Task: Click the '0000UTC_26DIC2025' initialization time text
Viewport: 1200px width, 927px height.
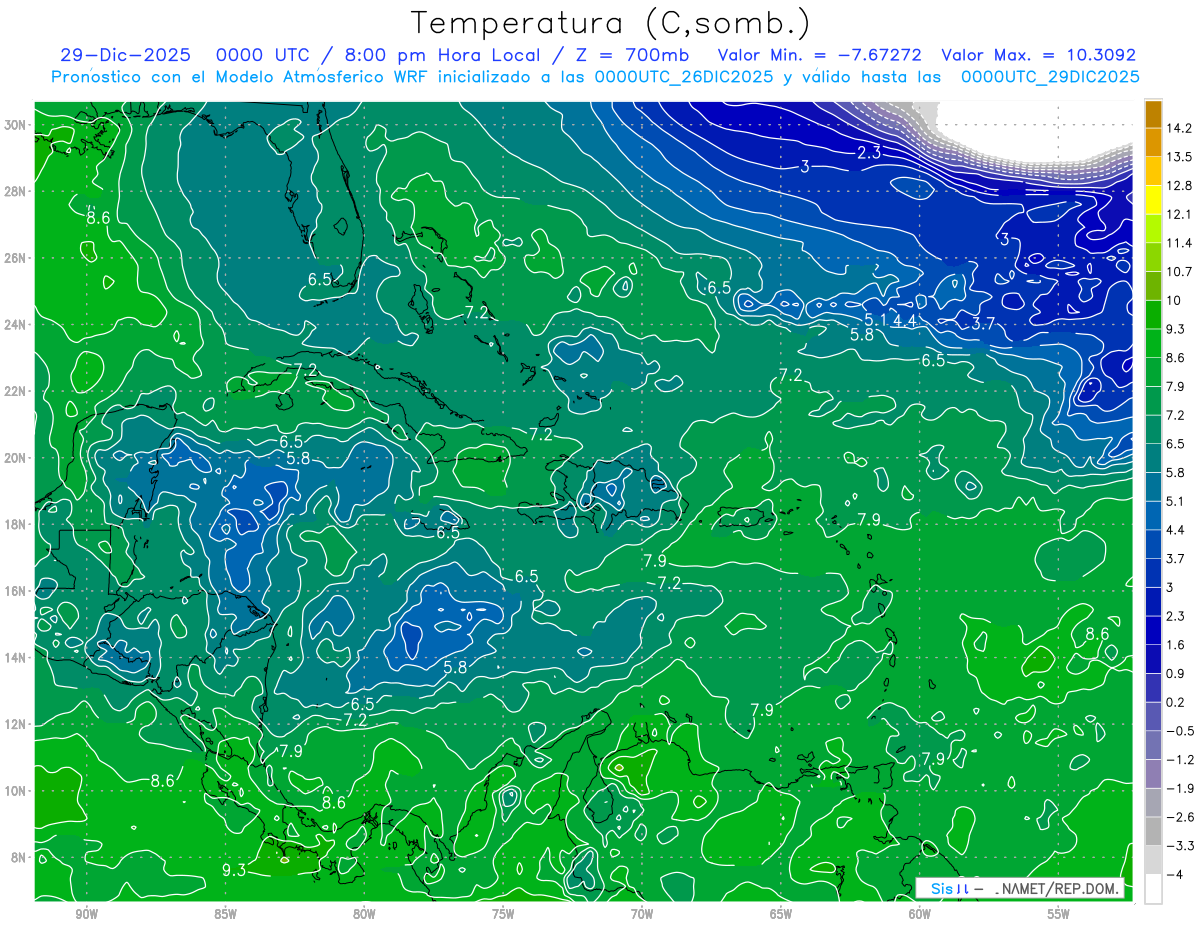Action: pyautogui.click(x=683, y=77)
